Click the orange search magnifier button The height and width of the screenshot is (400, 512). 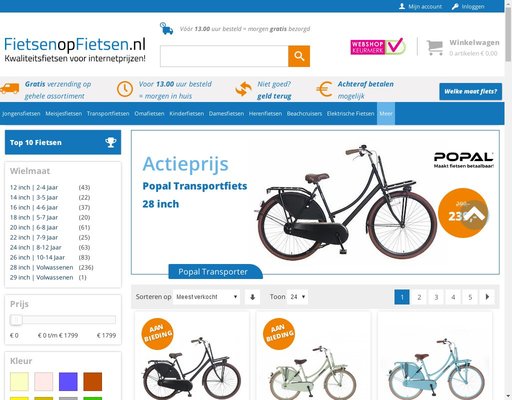(299, 56)
